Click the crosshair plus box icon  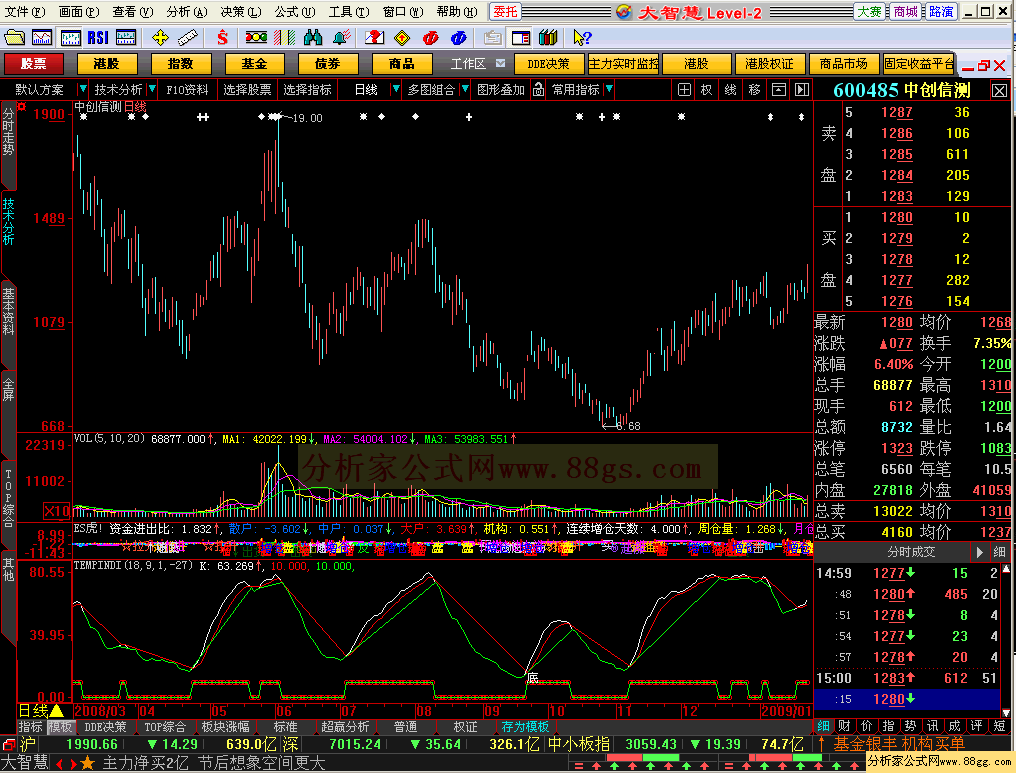click(684, 89)
